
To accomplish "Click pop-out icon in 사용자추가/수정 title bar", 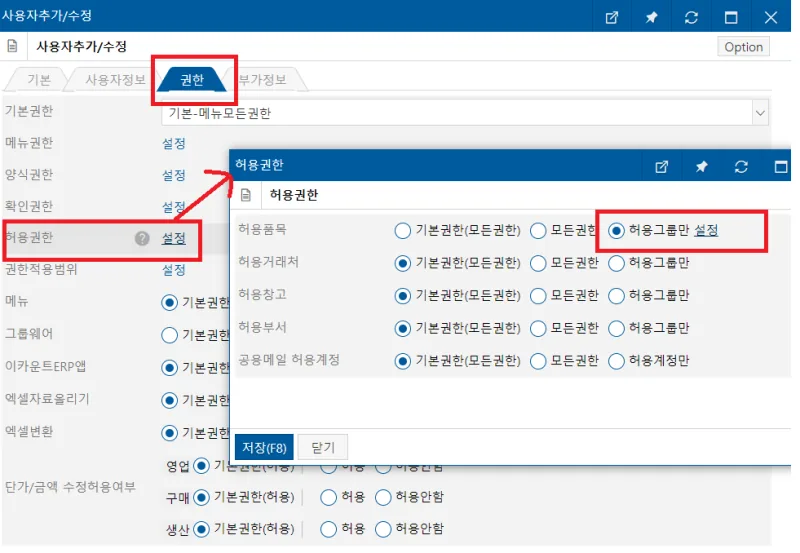I will tap(611, 17).
